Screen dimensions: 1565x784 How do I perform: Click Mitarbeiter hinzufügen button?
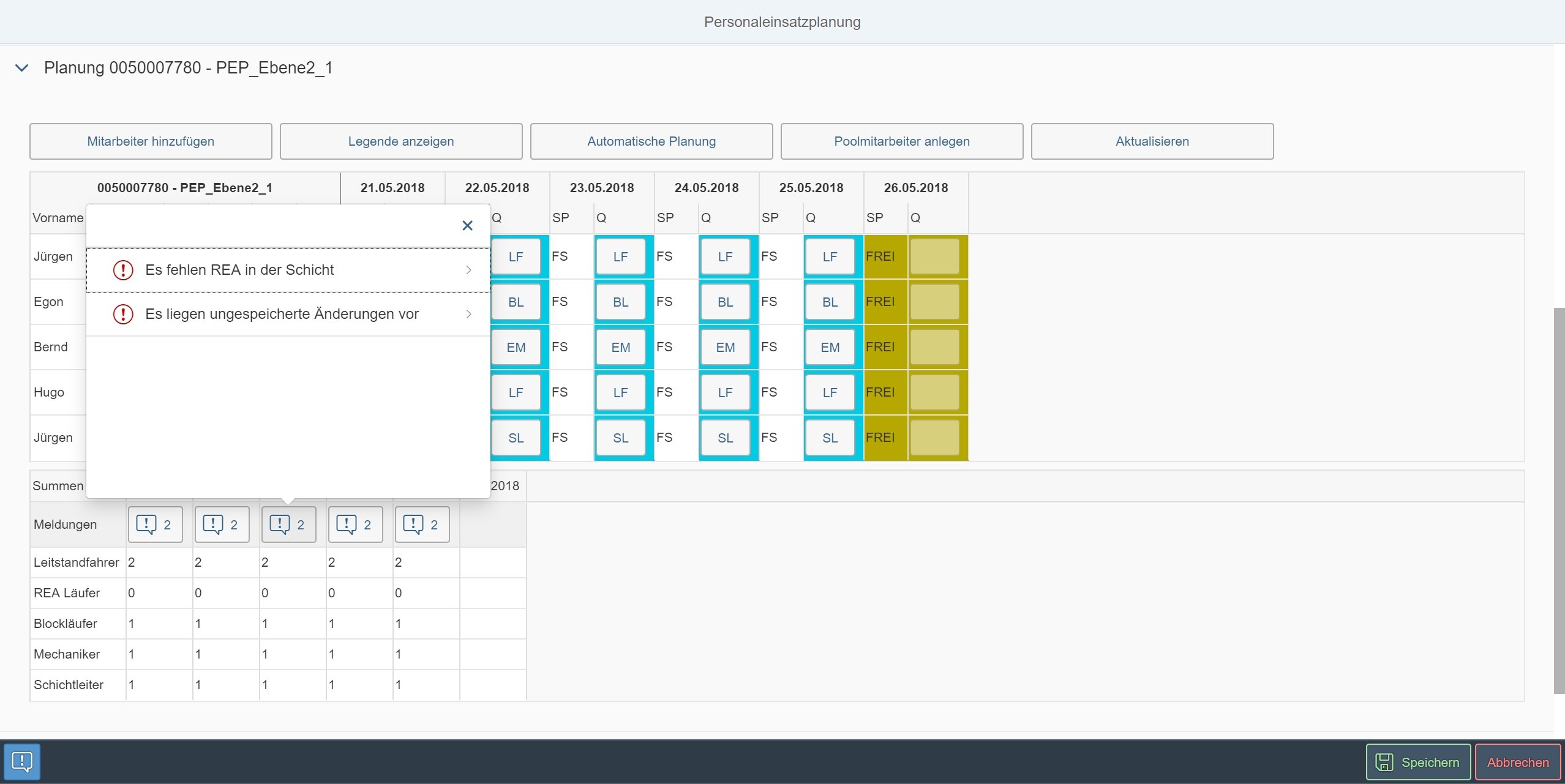pyautogui.click(x=151, y=141)
